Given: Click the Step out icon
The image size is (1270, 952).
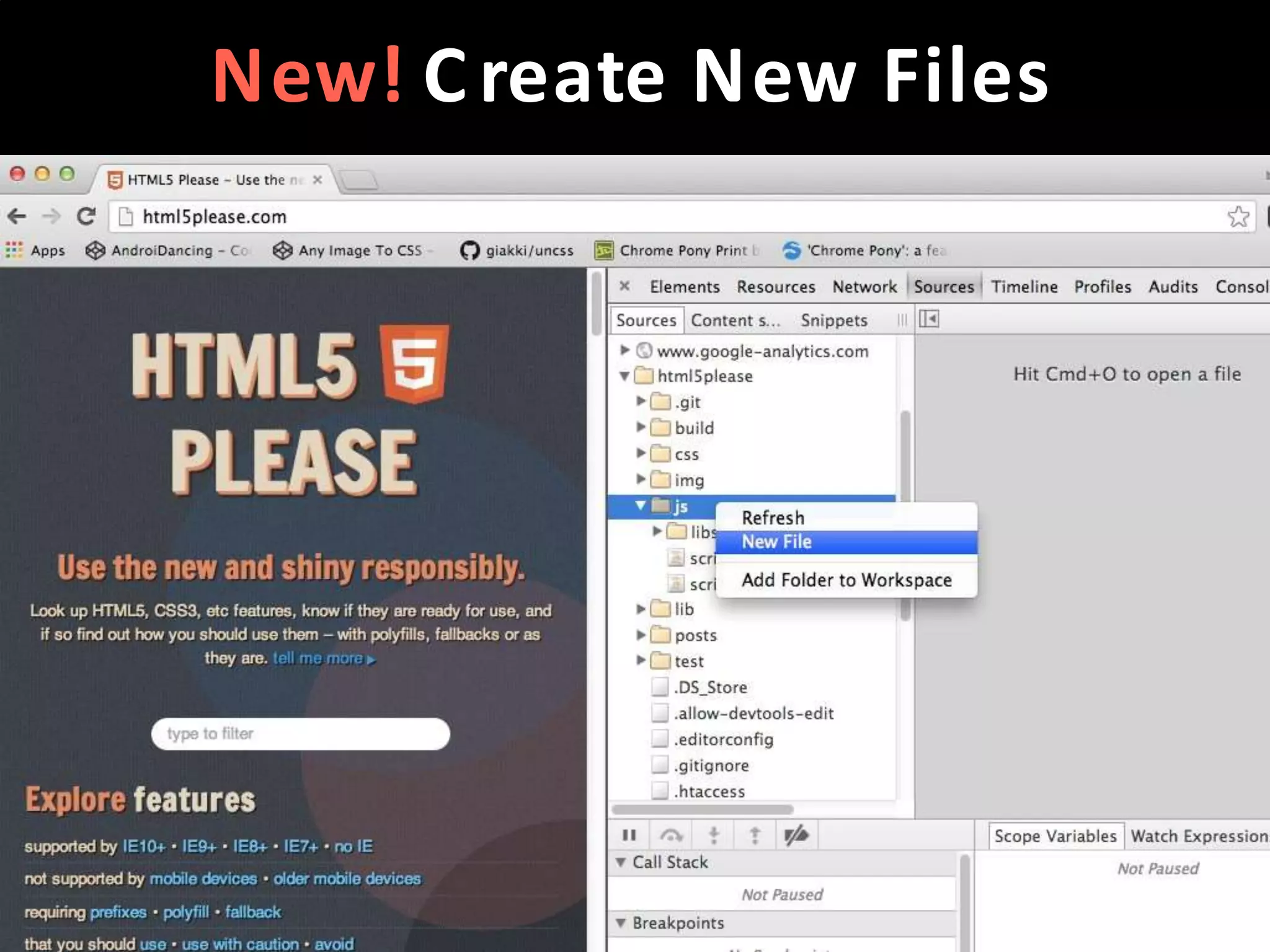Looking at the screenshot, I should click(755, 835).
